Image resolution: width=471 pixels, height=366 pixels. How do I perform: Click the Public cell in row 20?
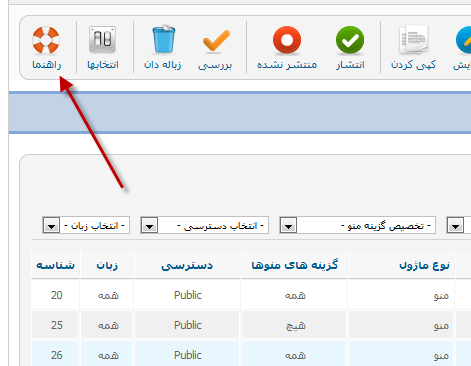coord(188,295)
